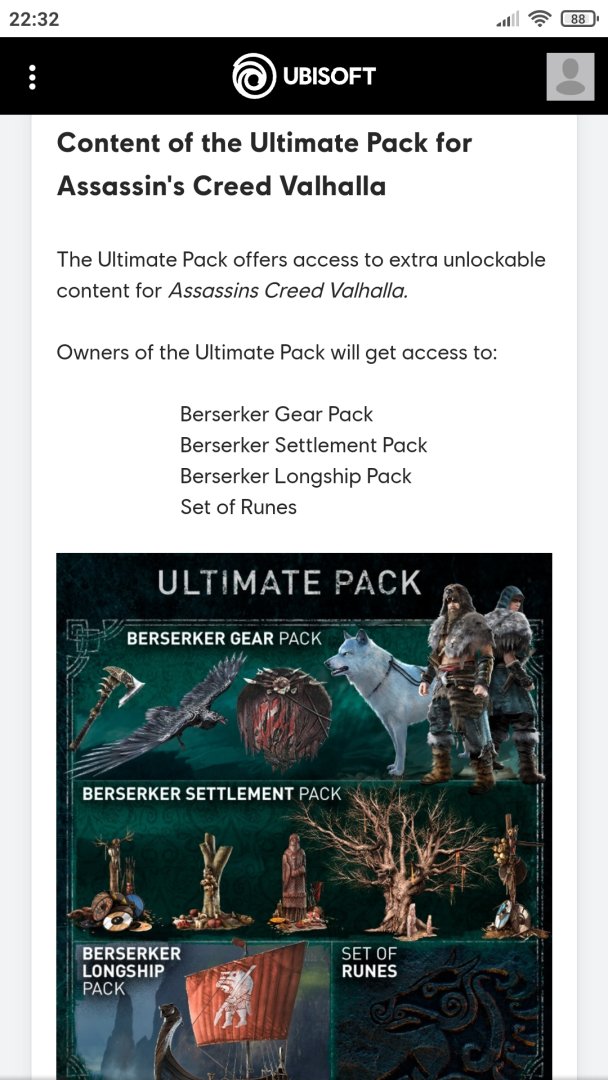Tap the clock showing 22:32
This screenshot has width=608, height=1080.
tap(34, 19)
